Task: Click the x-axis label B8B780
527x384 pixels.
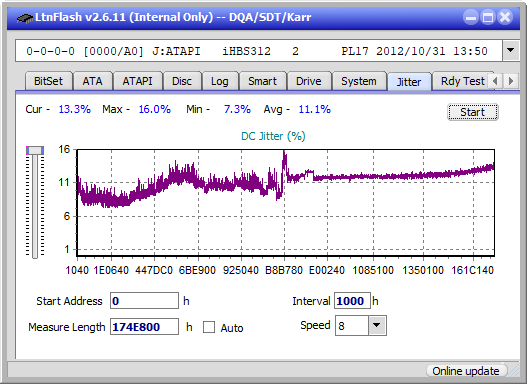Action: click(x=284, y=270)
